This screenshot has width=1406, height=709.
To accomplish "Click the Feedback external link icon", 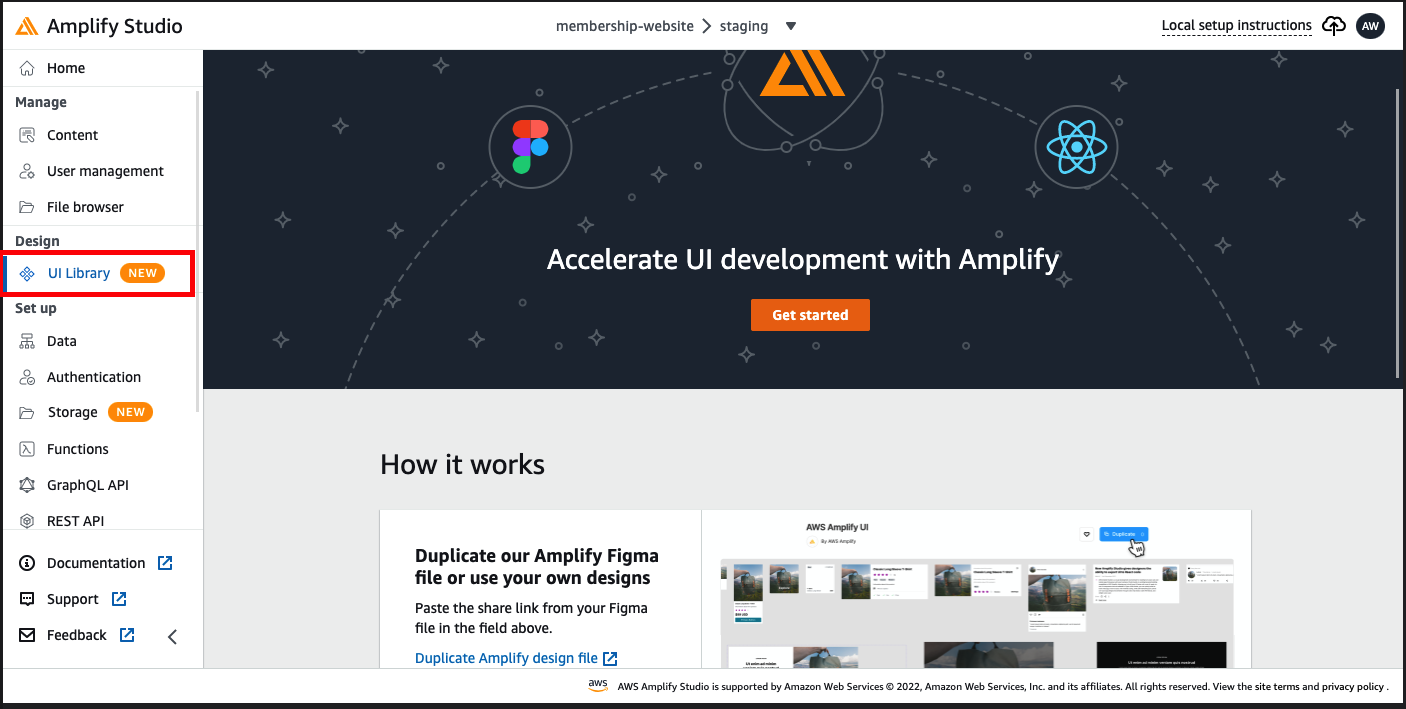I will [x=127, y=635].
